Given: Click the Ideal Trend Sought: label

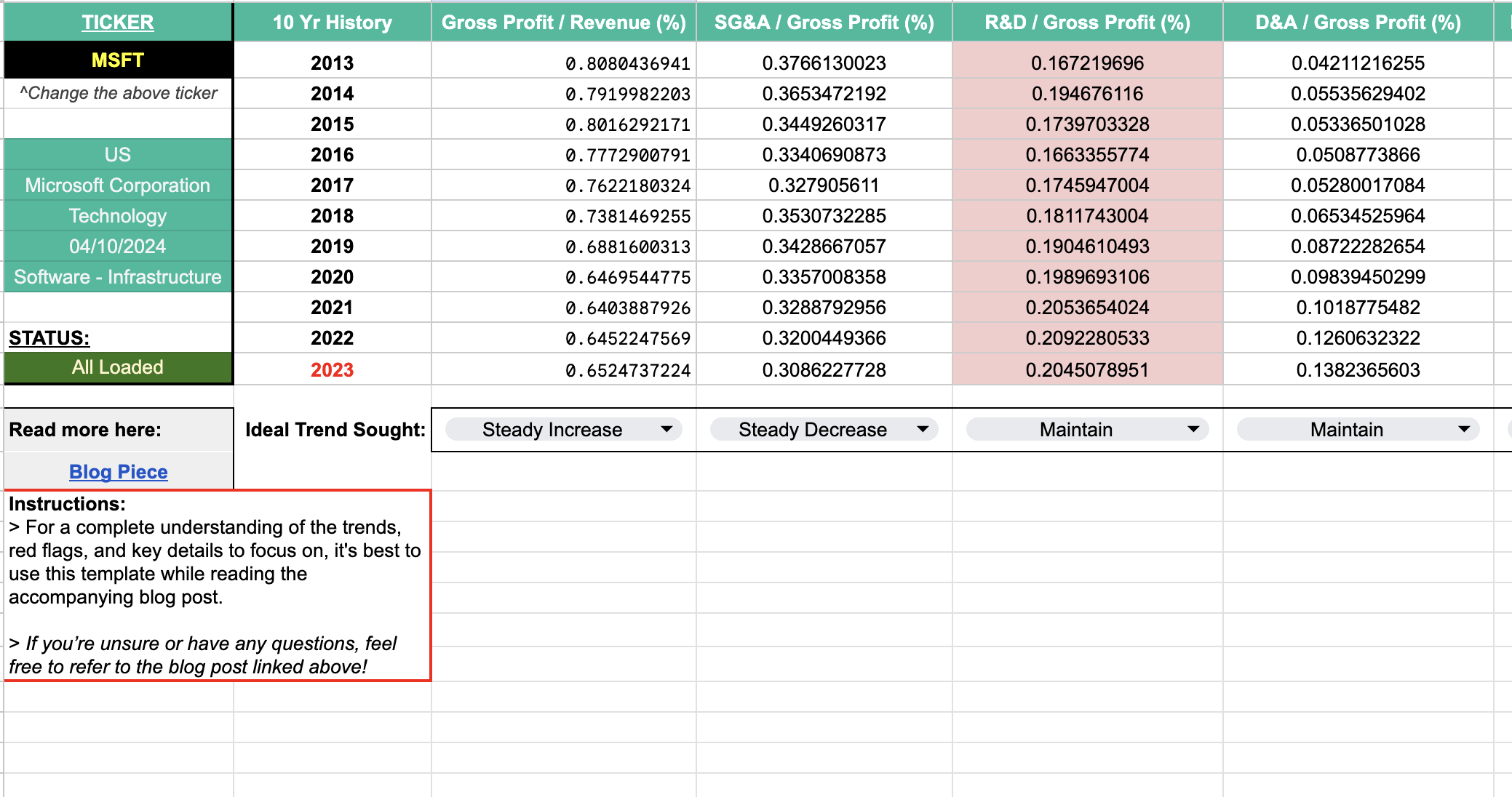Looking at the screenshot, I should [335, 430].
